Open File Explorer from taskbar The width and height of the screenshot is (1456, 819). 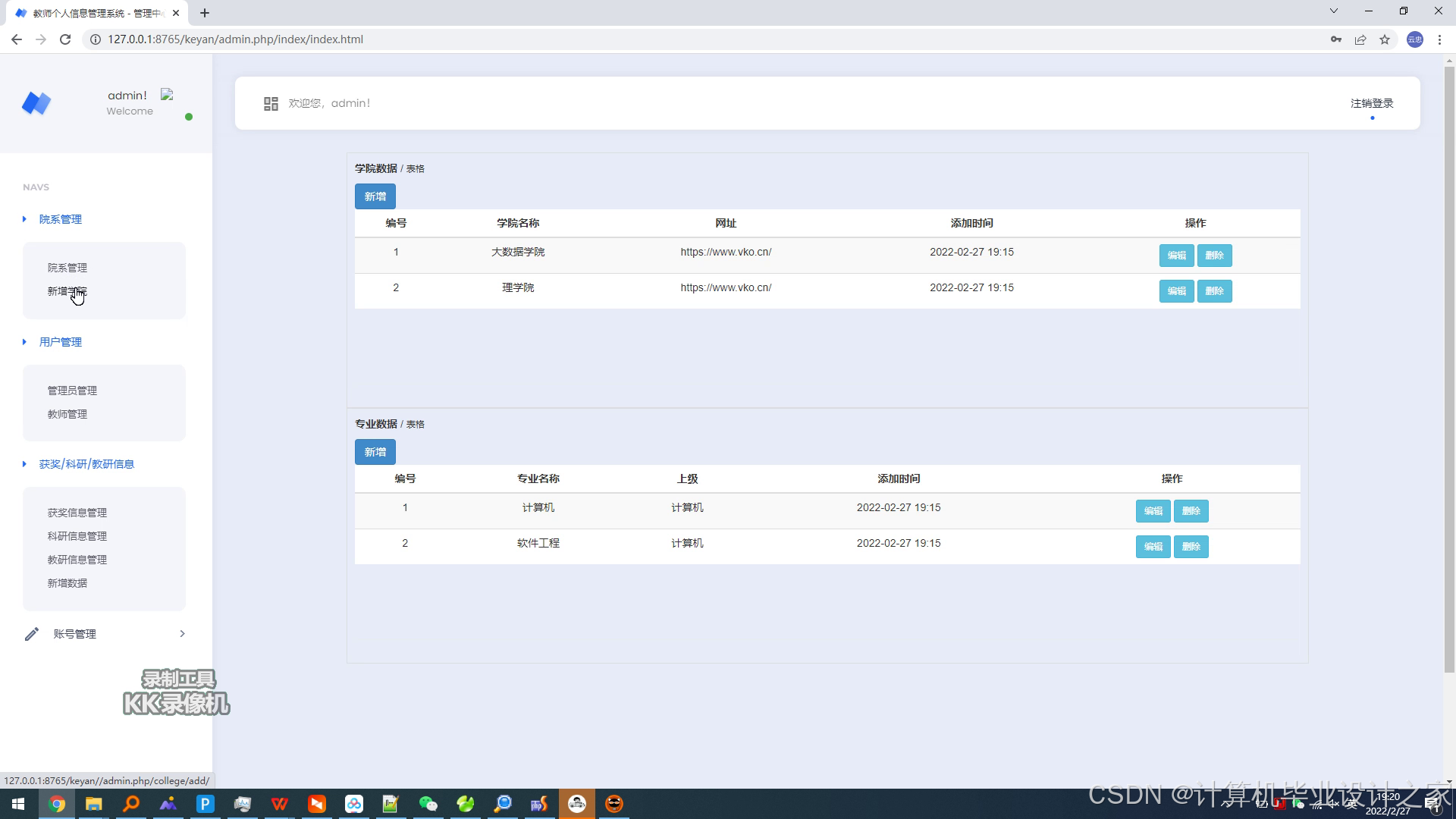tap(94, 804)
